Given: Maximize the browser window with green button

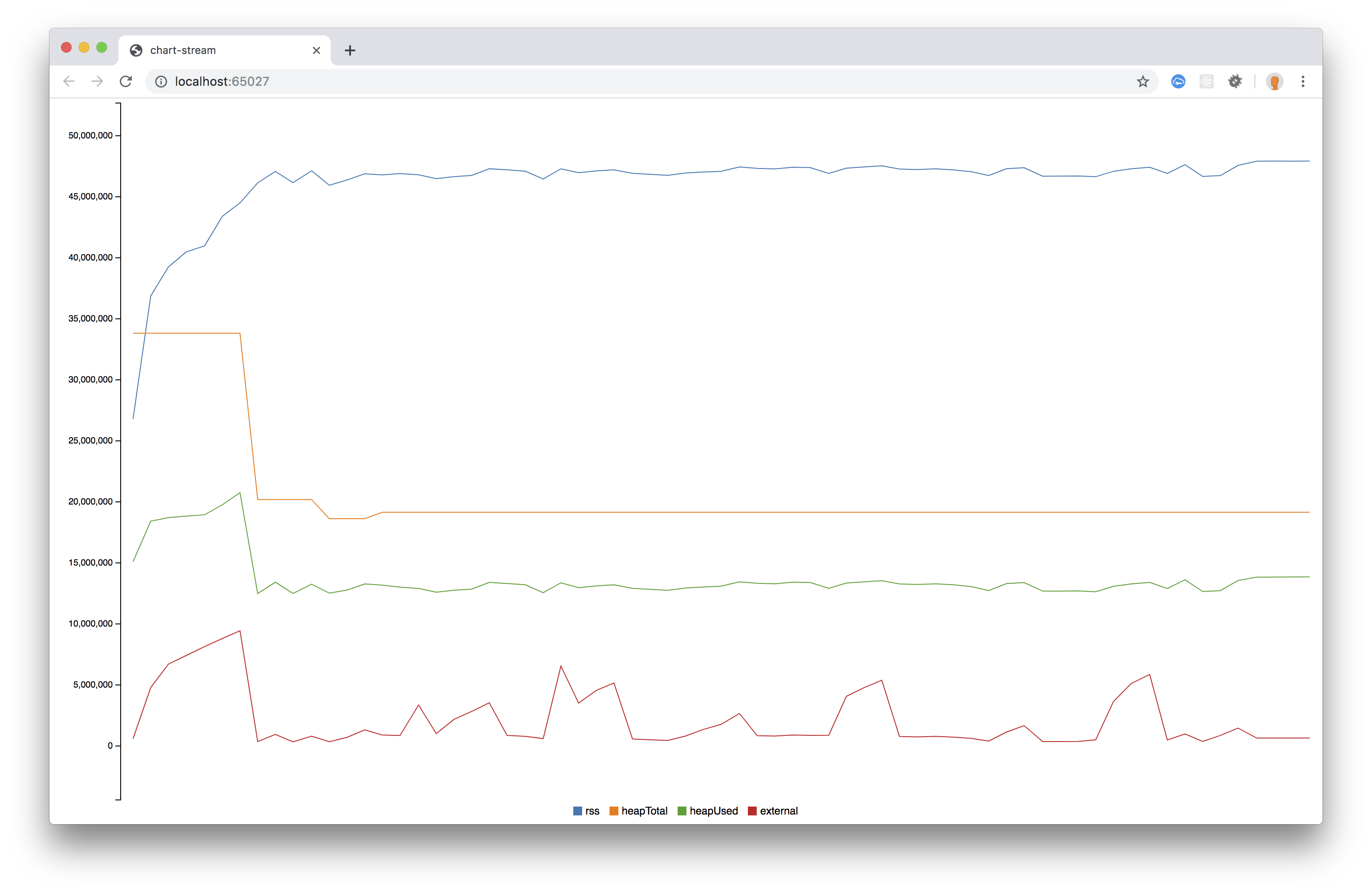Looking at the screenshot, I should (x=102, y=47).
